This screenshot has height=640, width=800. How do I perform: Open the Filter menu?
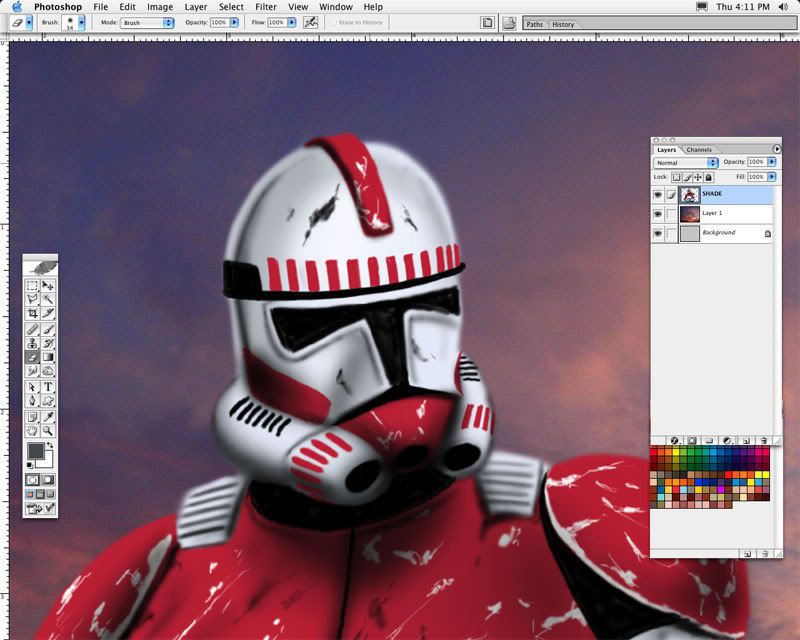coord(266,7)
